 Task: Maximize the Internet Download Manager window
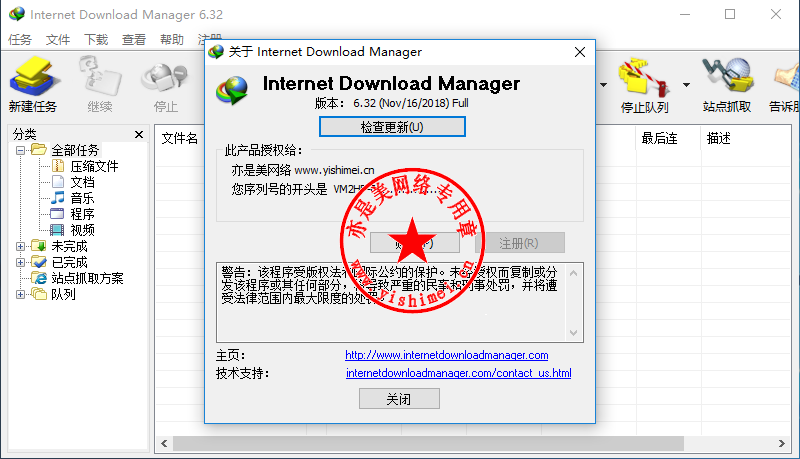point(730,14)
